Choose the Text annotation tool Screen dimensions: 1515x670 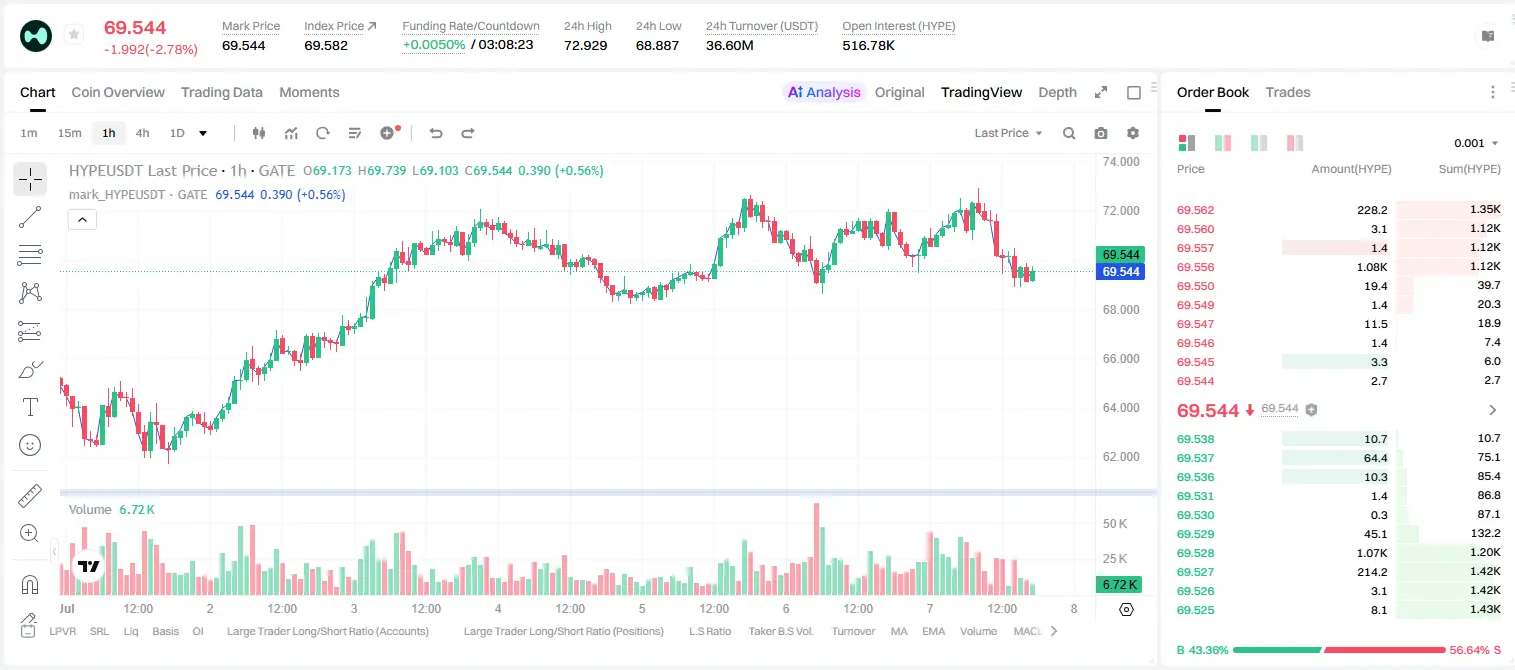point(30,407)
